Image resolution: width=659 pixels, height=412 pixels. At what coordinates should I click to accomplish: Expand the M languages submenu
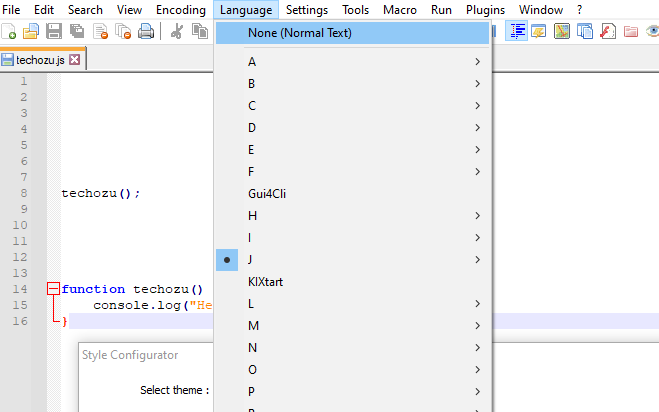[352, 326]
